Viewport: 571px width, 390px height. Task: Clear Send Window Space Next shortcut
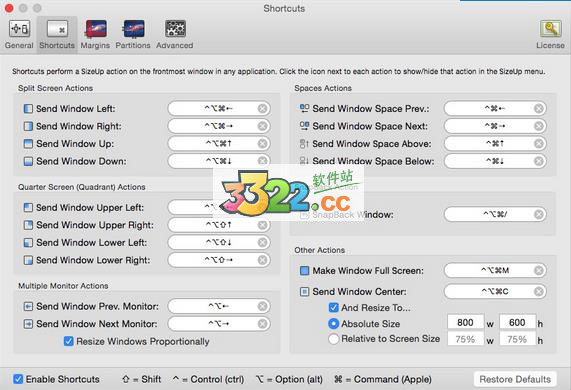pos(539,126)
